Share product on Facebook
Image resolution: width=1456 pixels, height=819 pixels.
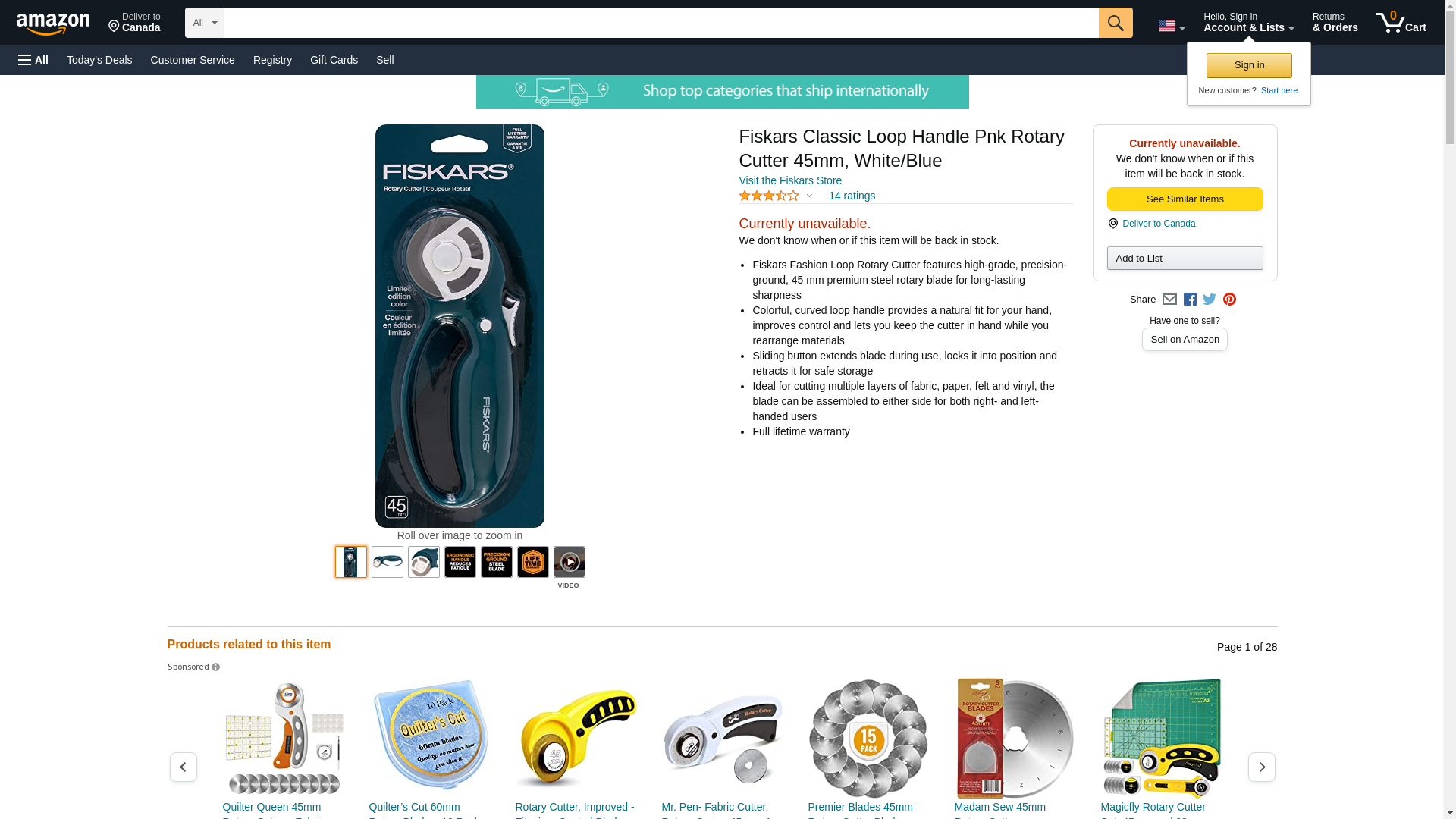coord(1190,300)
